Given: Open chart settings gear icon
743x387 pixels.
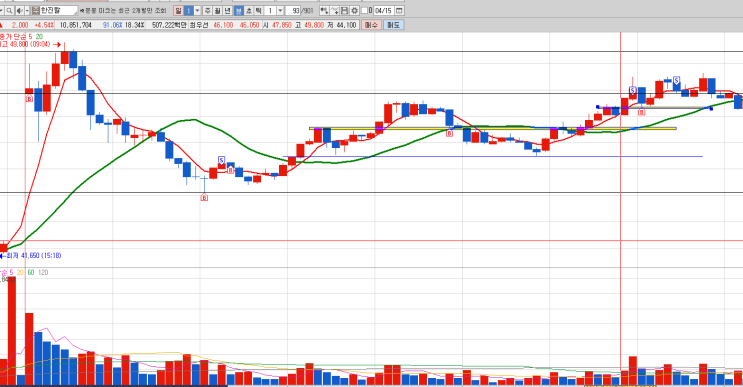Looking at the screenshot, I should click(354, 10).
